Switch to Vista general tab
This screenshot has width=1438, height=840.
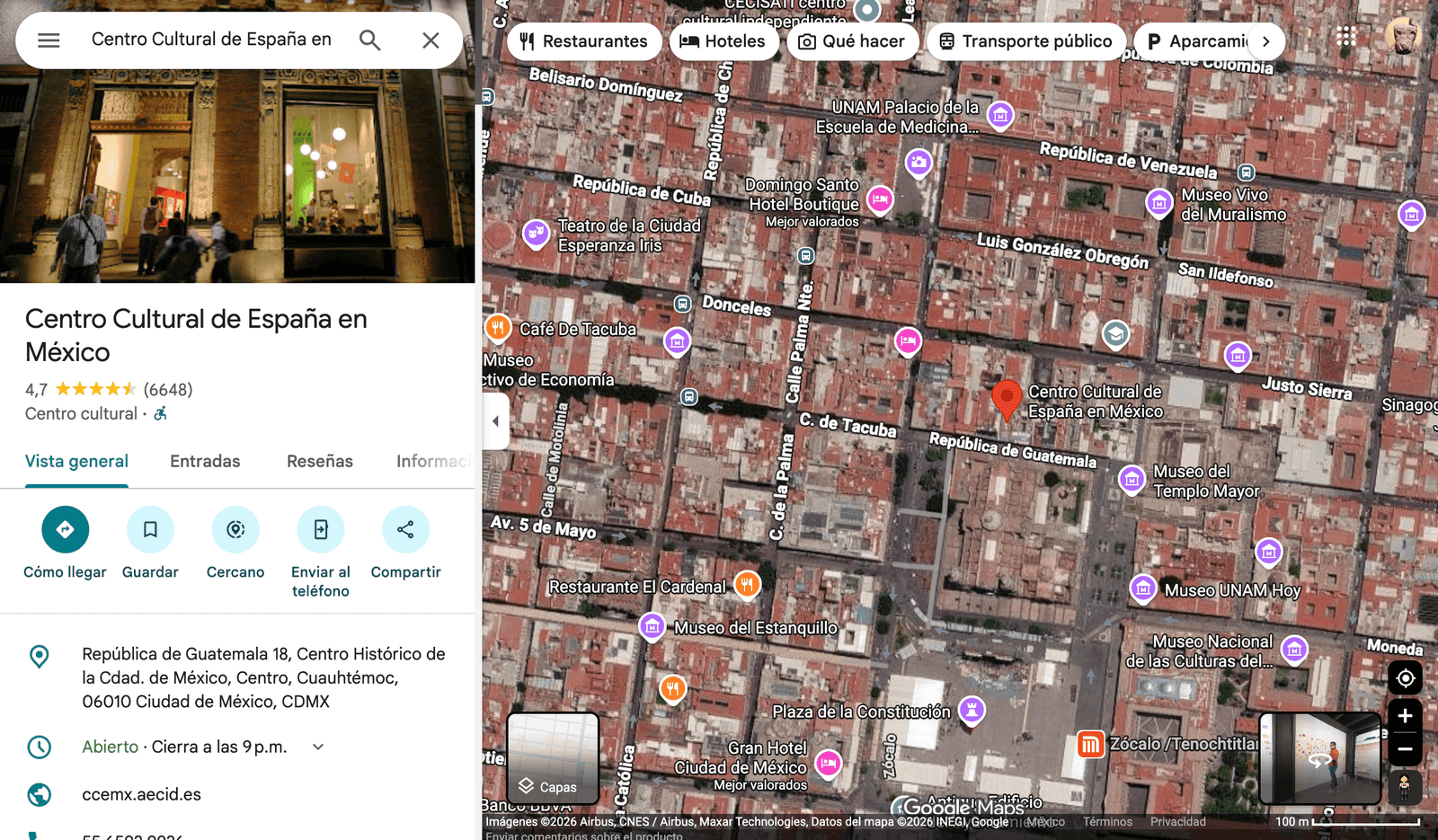click(76, 461)
